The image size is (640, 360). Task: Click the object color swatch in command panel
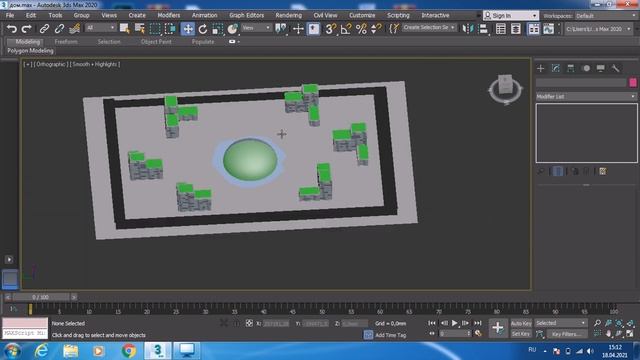633,82
